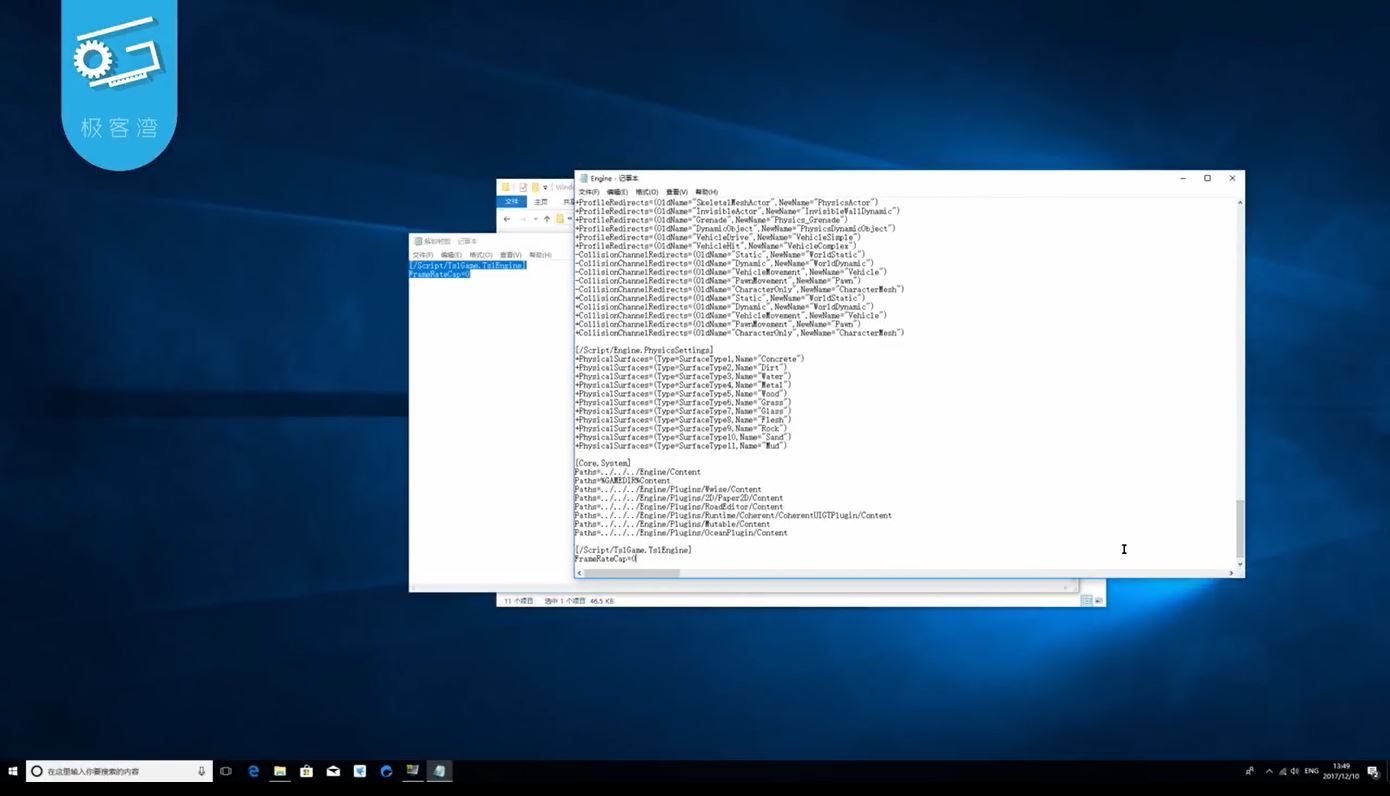
Task: Open the ENG input language selector
Action: [x=1311, y=771]
